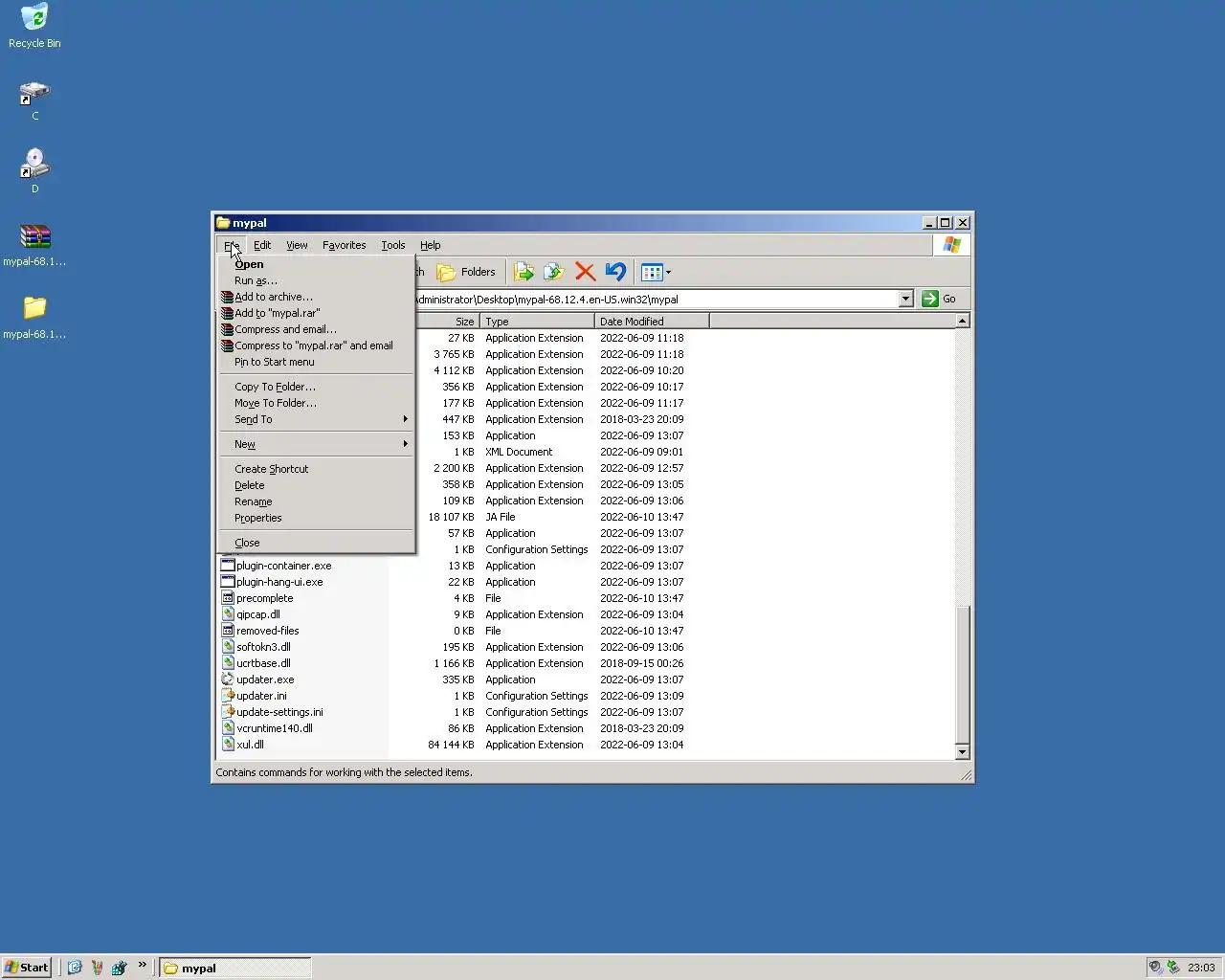
Task: Open the Favorites menu
Action: 344,245
